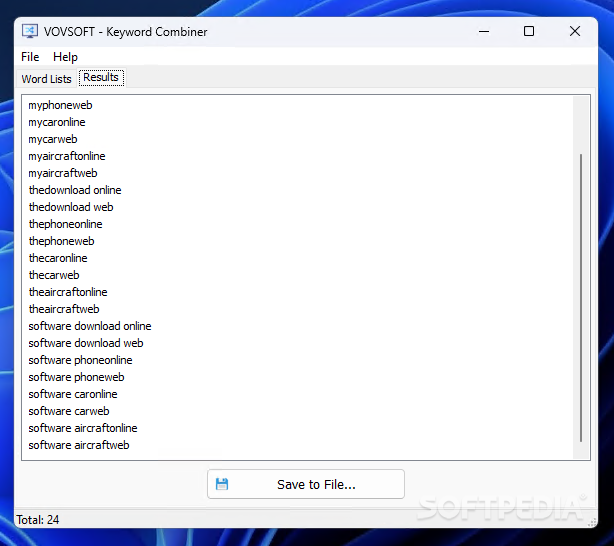The image size is (614, 546).
Task: Switch to the Word Lists tab
Action: coord(46,79)
